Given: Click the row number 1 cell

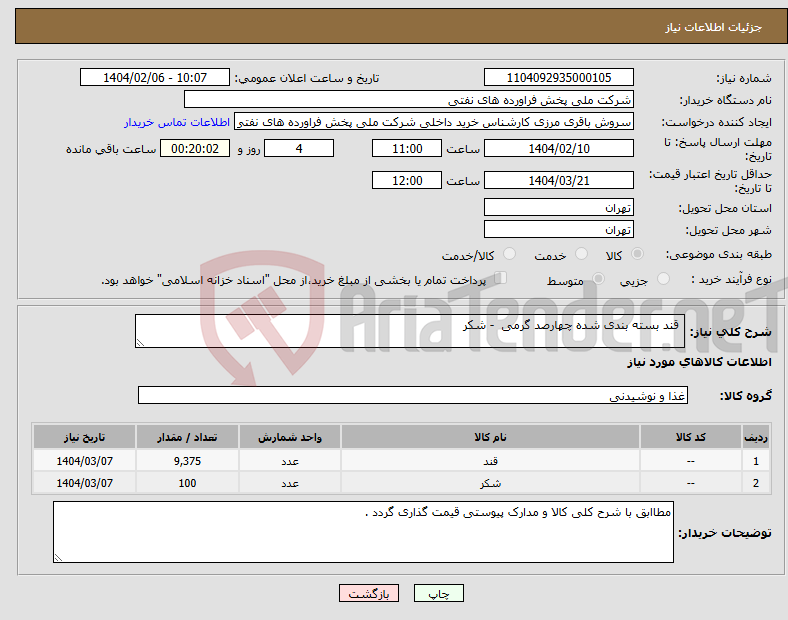Looking at the screenshot, I should pos(756,461).
